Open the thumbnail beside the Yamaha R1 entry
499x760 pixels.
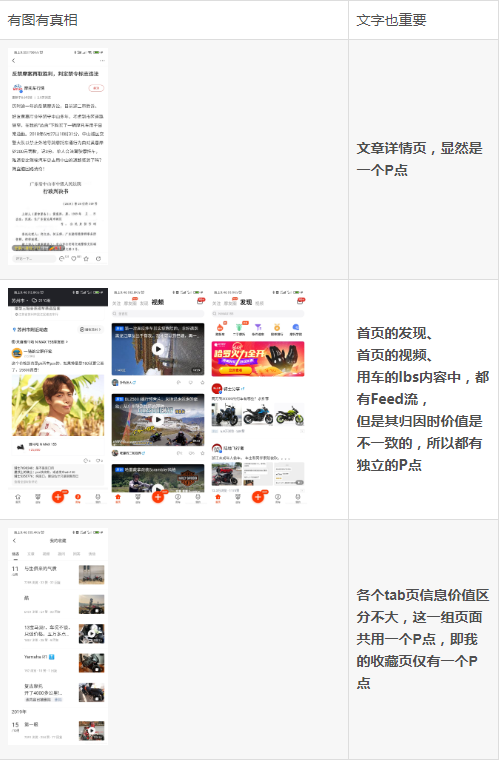(x=92, y=663)
